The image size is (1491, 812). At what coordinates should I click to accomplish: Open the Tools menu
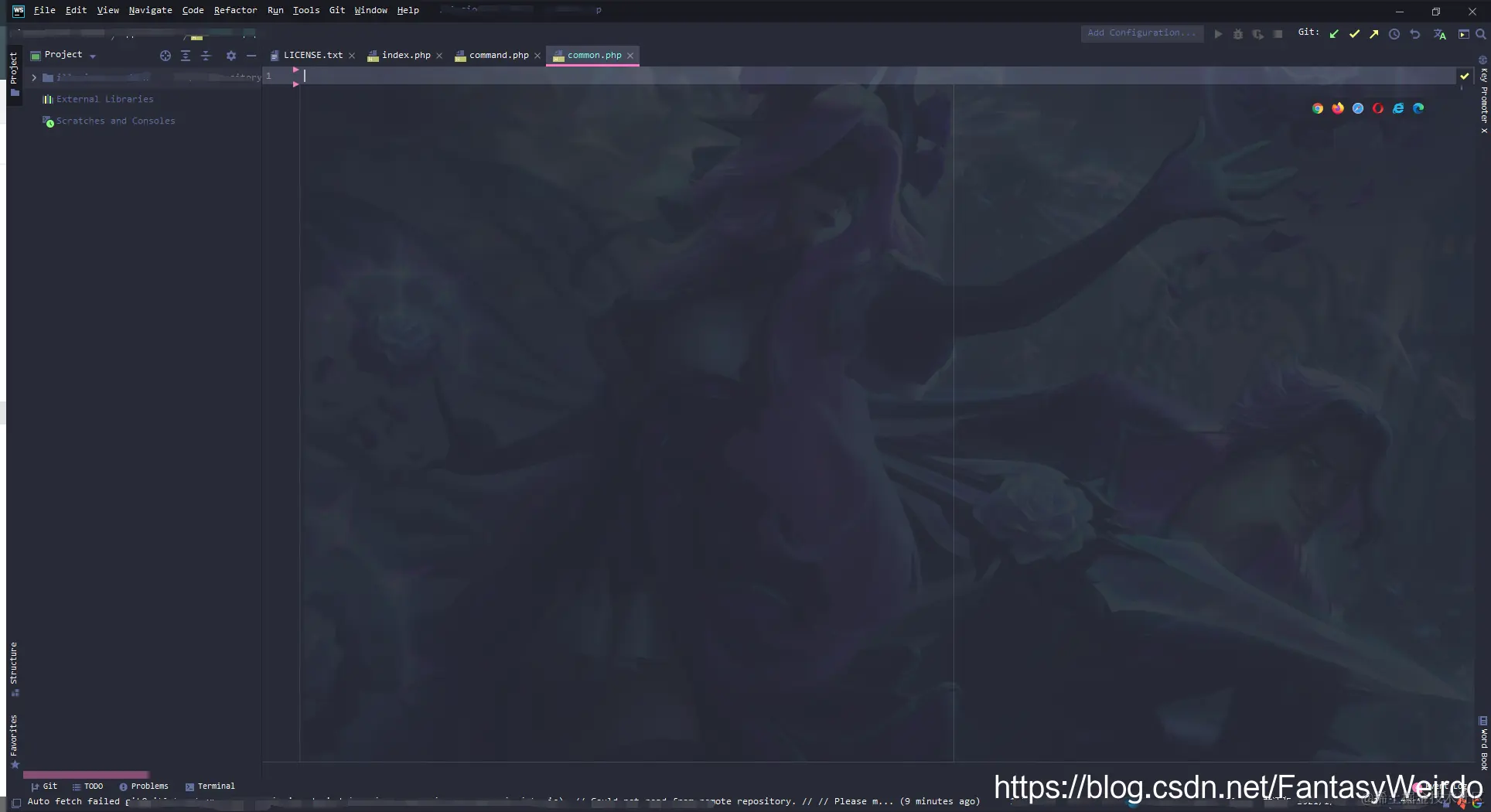[x=306, y=10]
